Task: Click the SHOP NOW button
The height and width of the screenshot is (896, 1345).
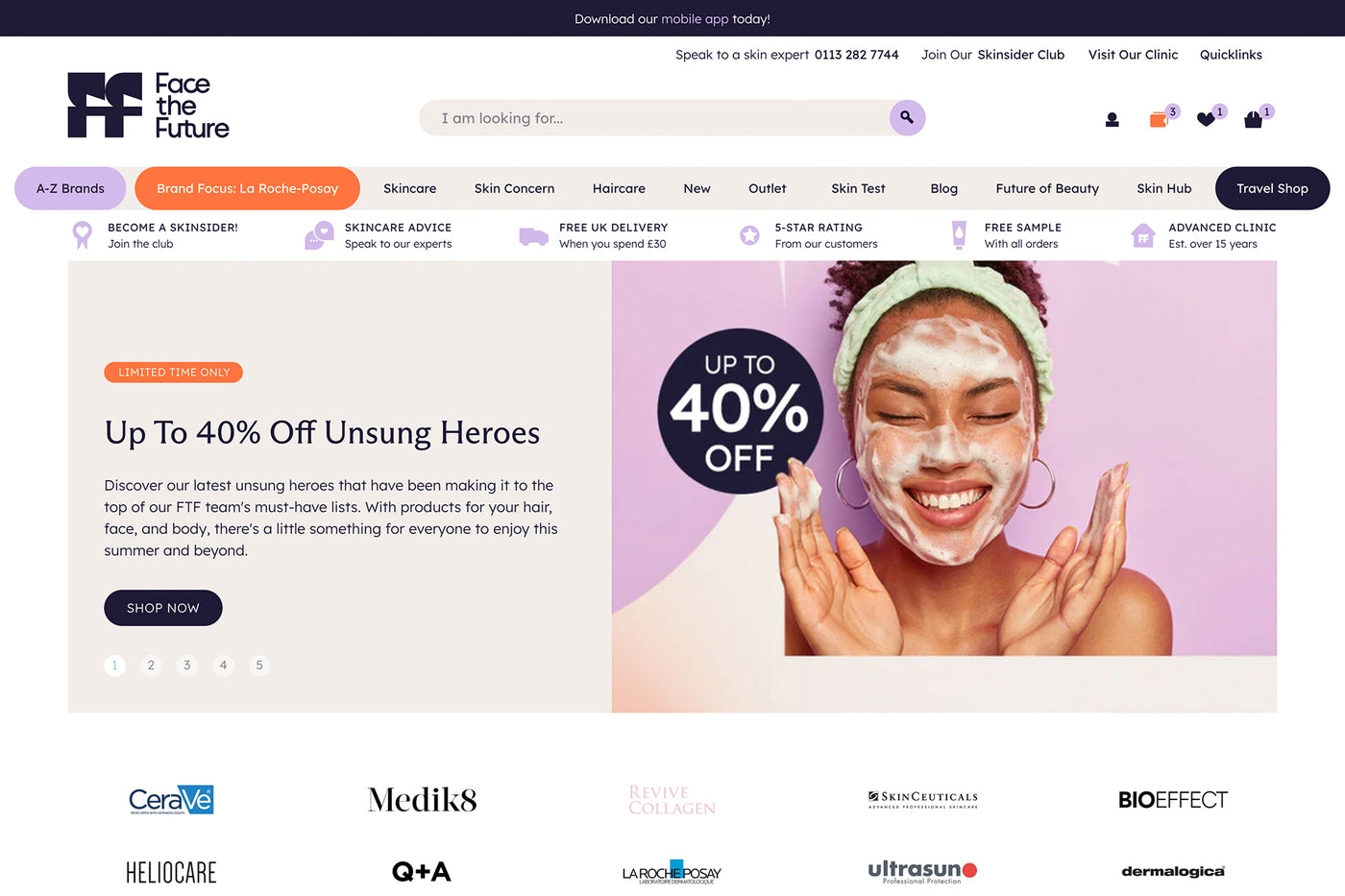Action: [163, 608]
